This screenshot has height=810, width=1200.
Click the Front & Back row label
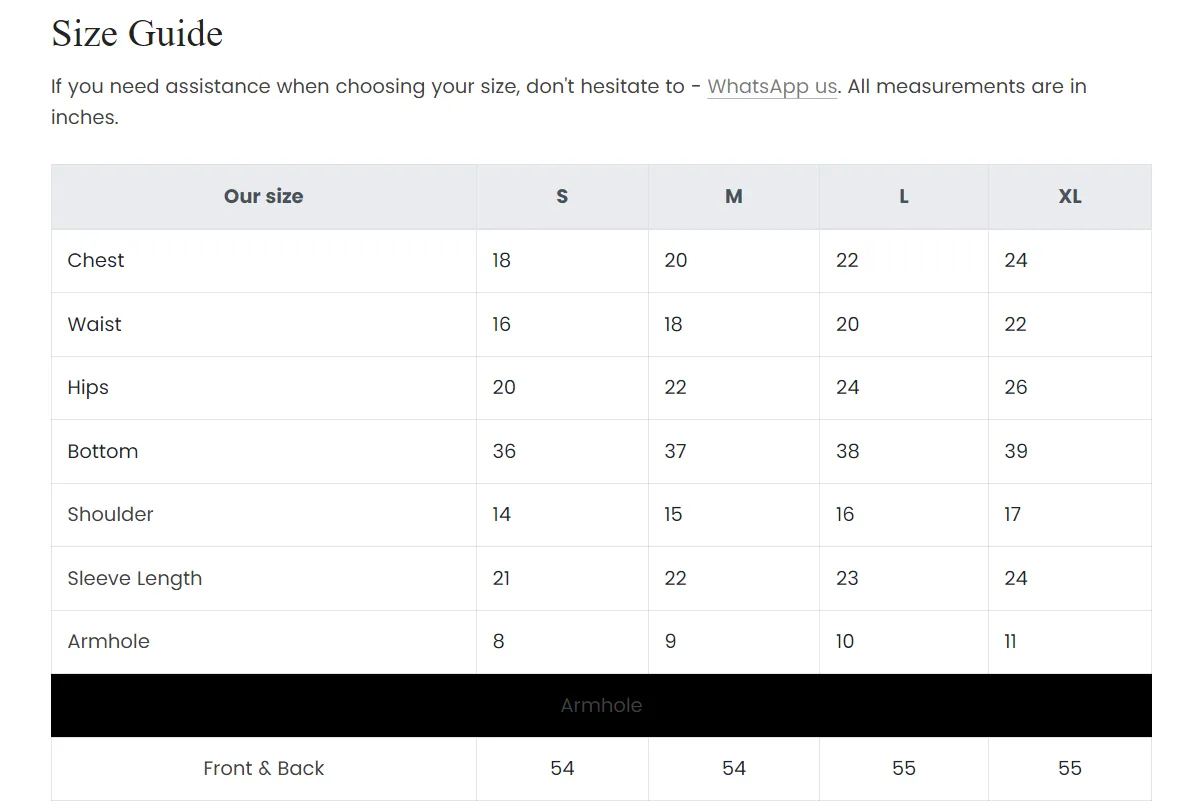264,769
